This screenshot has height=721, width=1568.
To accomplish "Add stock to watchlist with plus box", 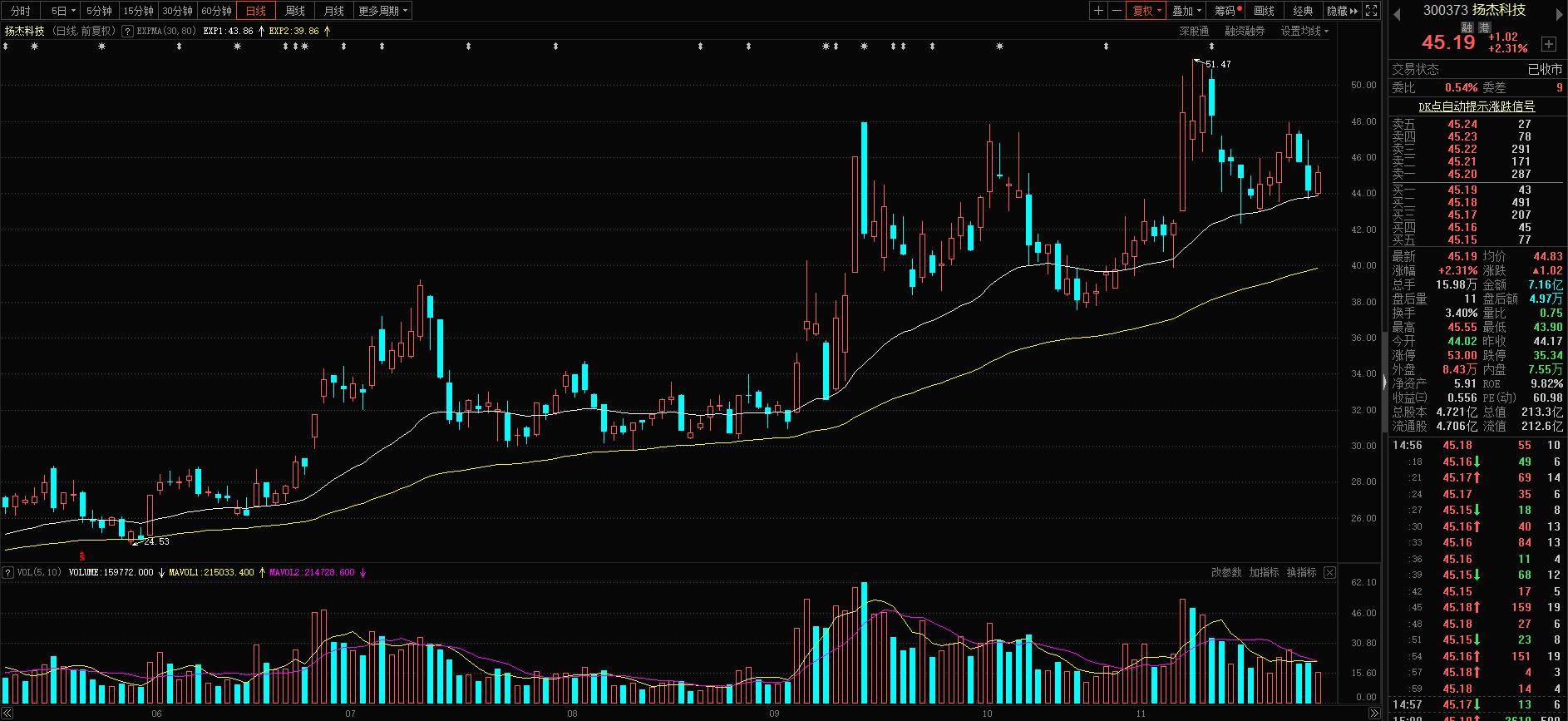I will [x=1548, y=43].
